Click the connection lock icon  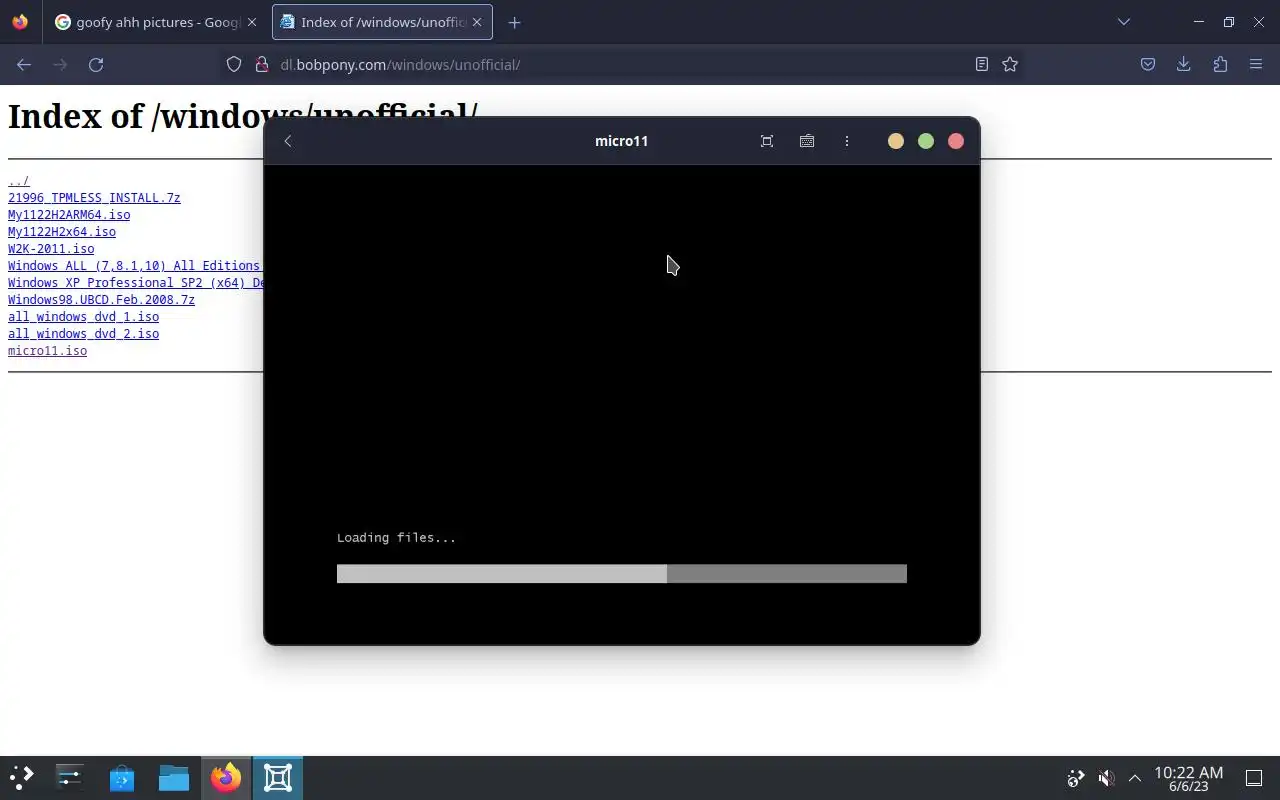pyautogui.click(x=262, y=64)
